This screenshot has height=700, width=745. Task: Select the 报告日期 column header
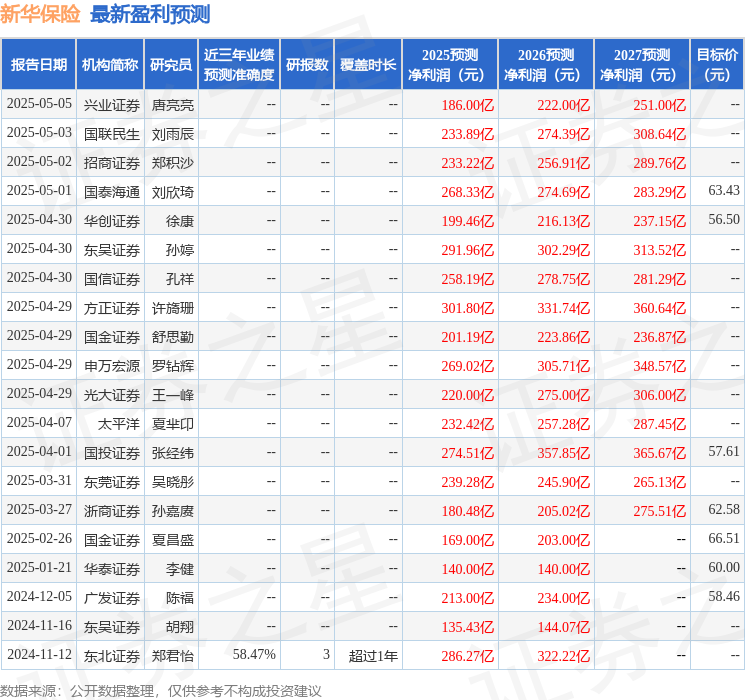(x=38, y=65)
